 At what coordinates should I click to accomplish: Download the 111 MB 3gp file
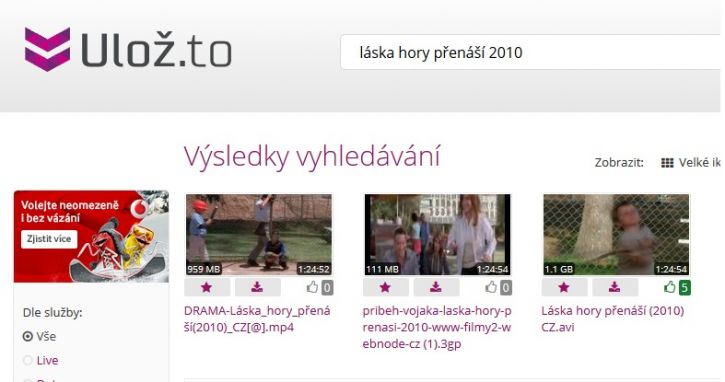click(436, 288)
